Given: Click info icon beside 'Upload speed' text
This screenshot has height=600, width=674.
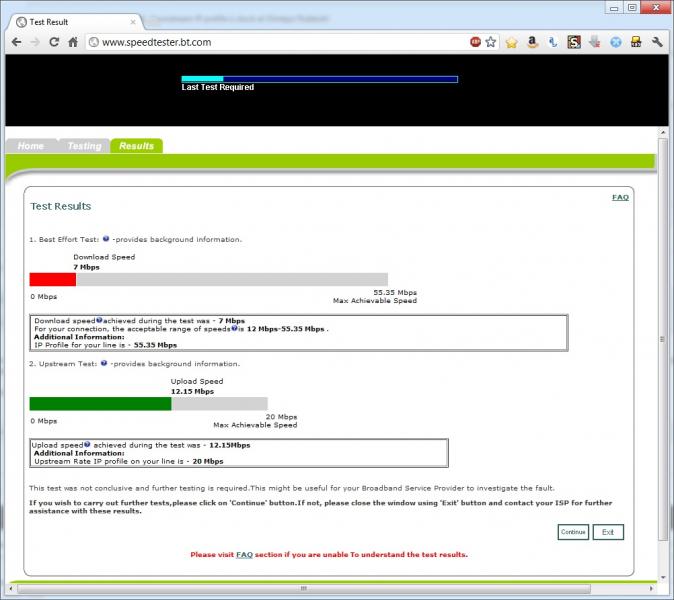Looking at the screenshot, I should 87,444.
